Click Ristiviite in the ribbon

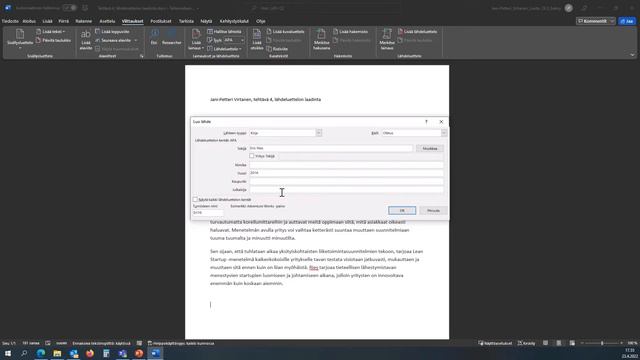[277, 49]
